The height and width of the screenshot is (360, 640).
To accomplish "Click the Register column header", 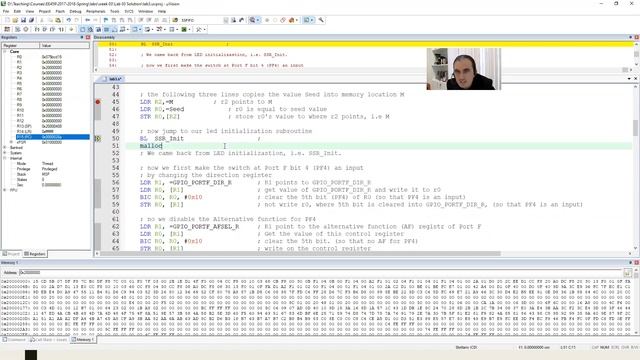I will pyautogui.click(x=20, y=45).
